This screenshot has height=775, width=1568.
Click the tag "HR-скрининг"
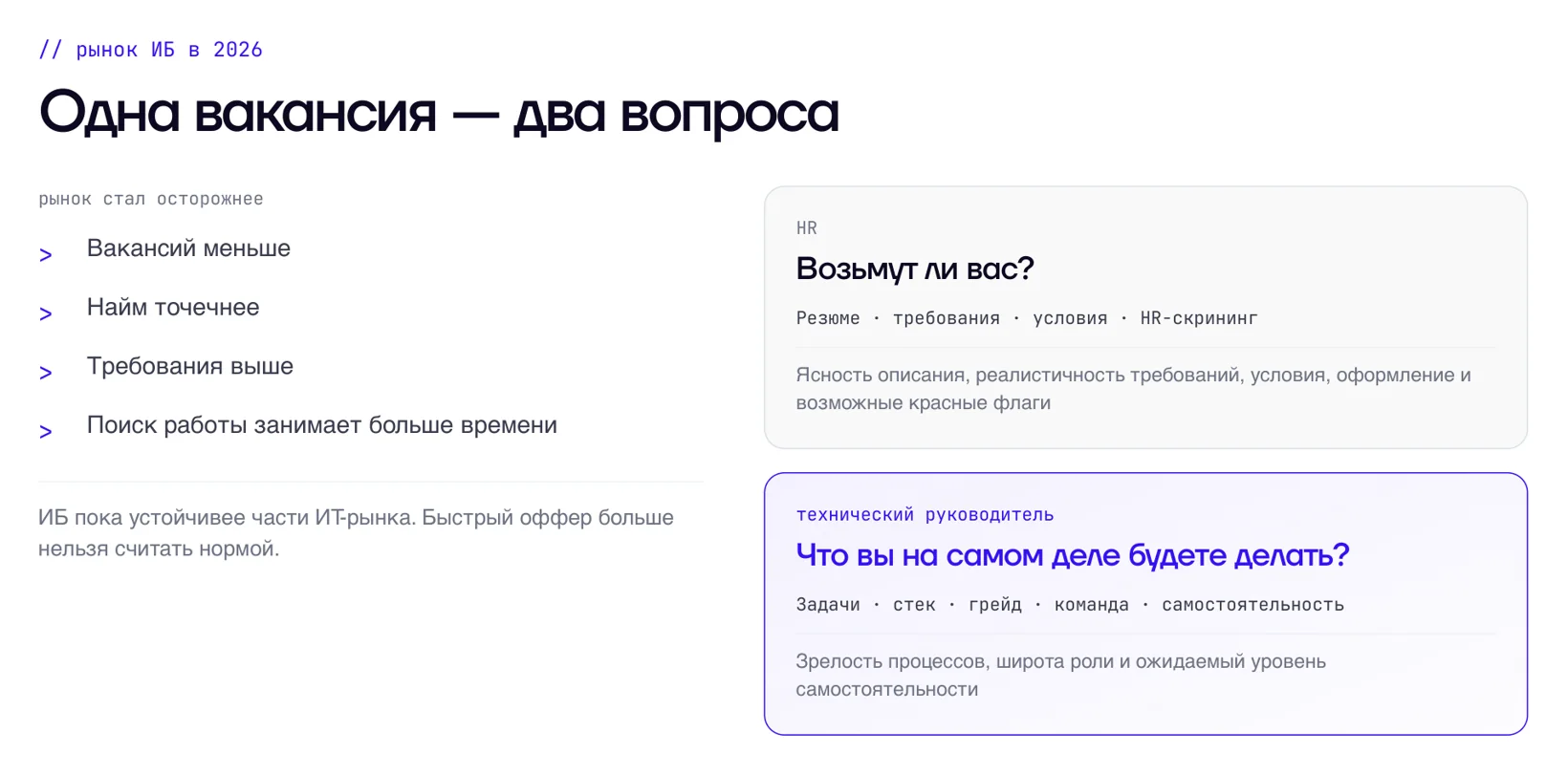(x=1199, y=318)
